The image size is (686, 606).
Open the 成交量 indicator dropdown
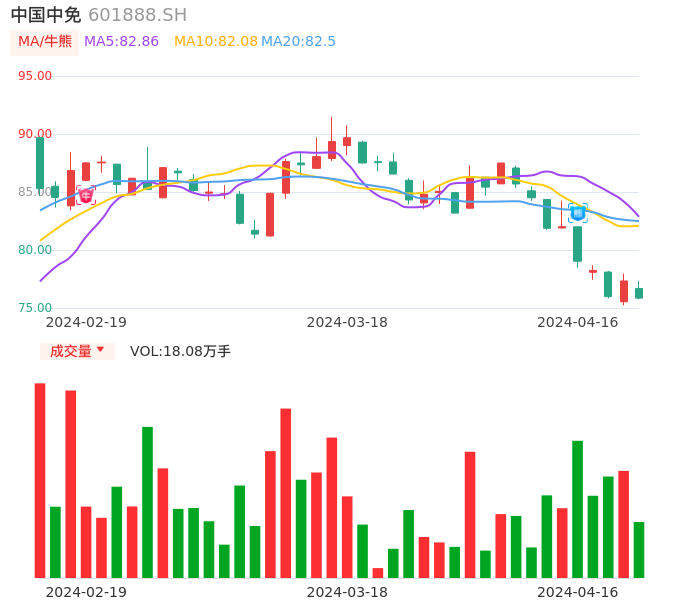point(77,351)
